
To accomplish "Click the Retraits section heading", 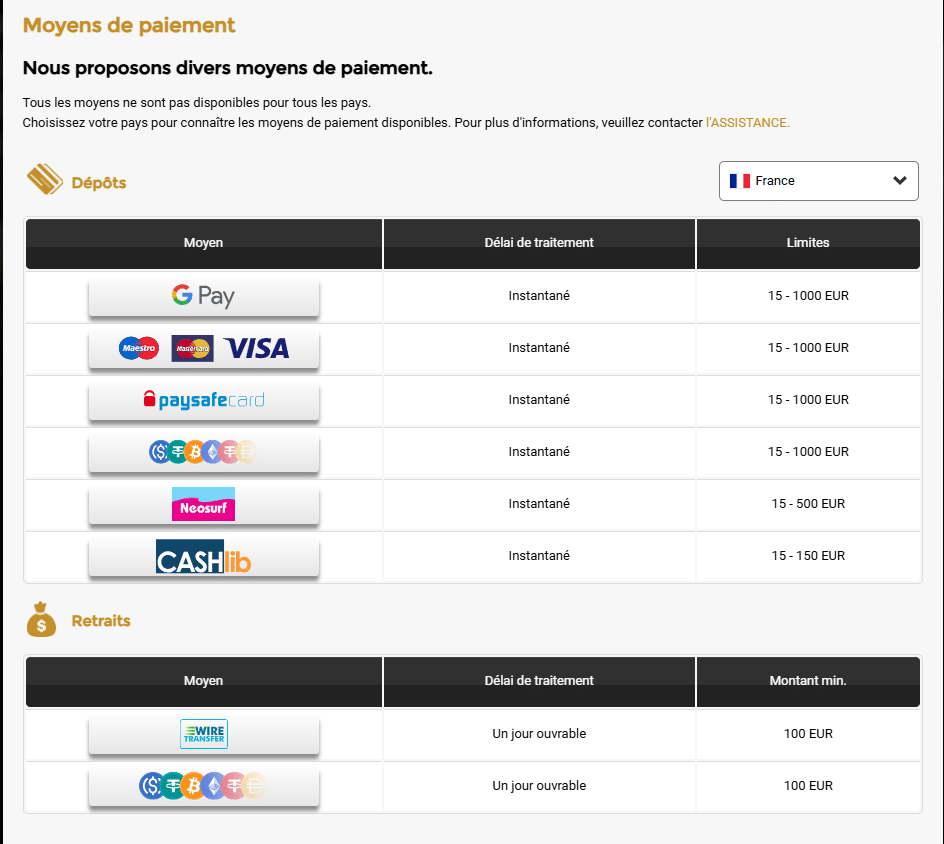I will 101,621.
